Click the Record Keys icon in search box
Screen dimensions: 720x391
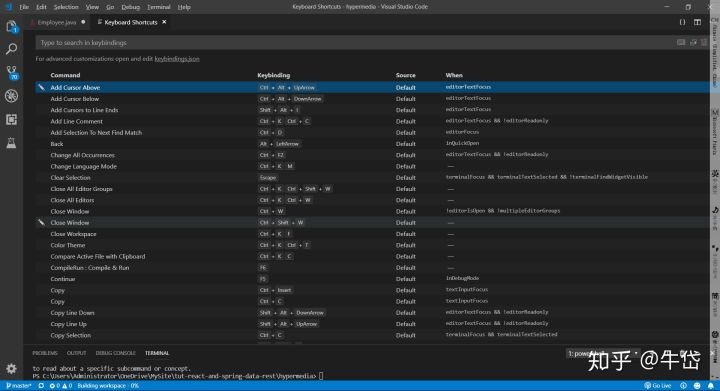681,43
